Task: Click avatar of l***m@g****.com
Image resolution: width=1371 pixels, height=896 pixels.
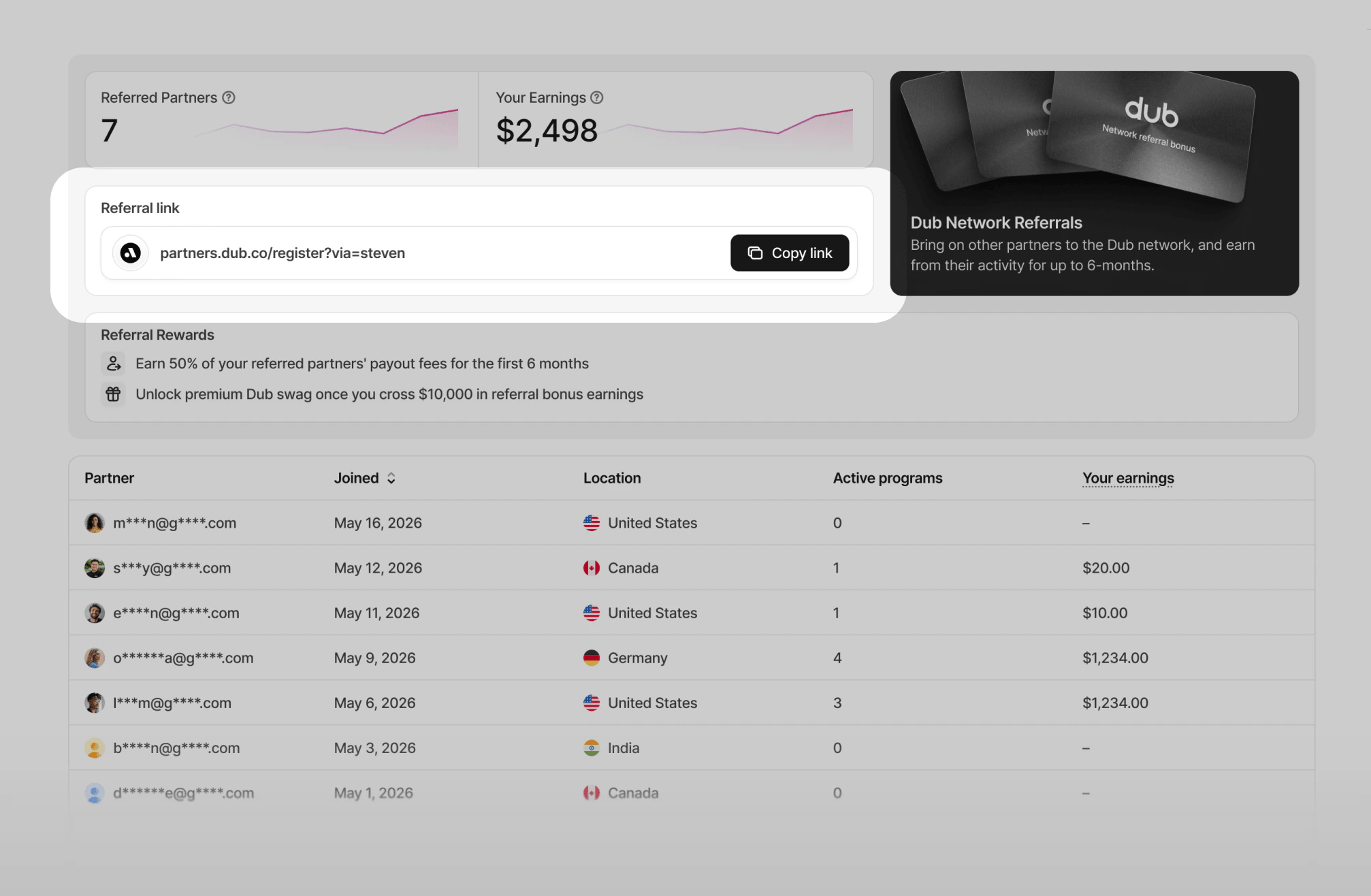Action: pyautogui.click(x=95, y=703)
